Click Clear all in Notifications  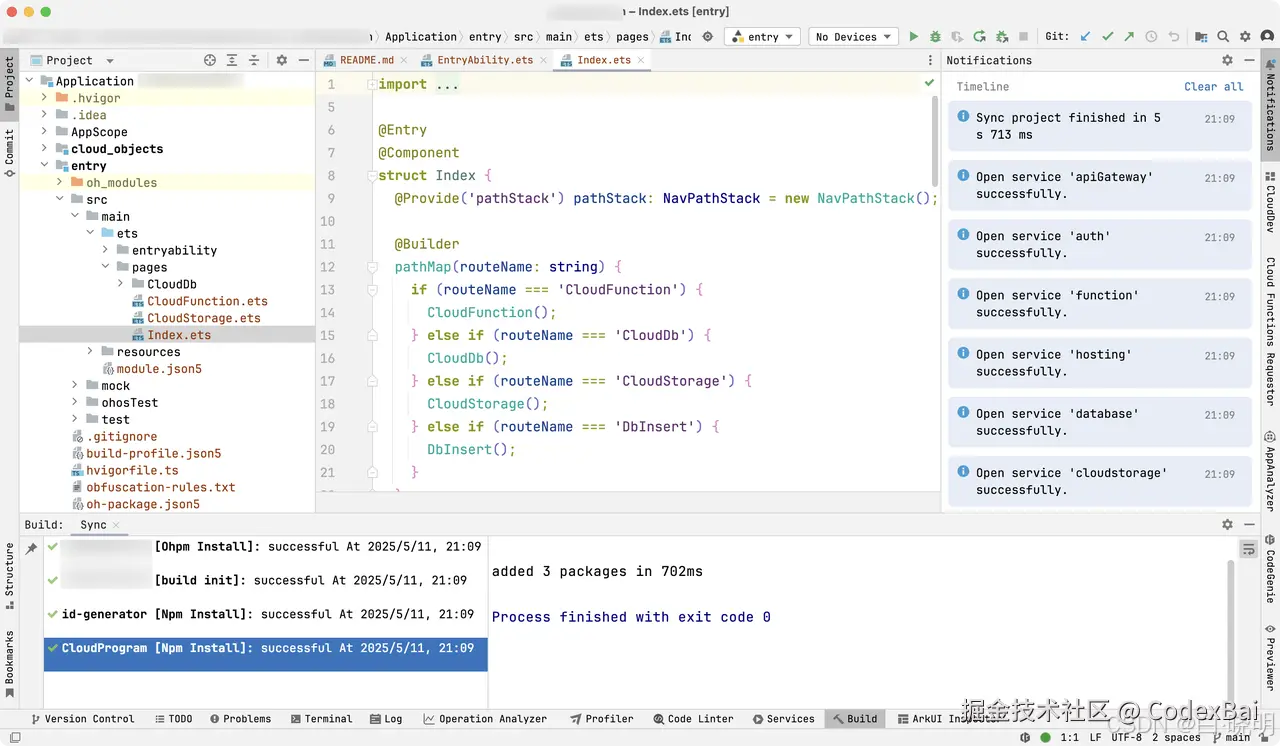tap(1213, 87)
